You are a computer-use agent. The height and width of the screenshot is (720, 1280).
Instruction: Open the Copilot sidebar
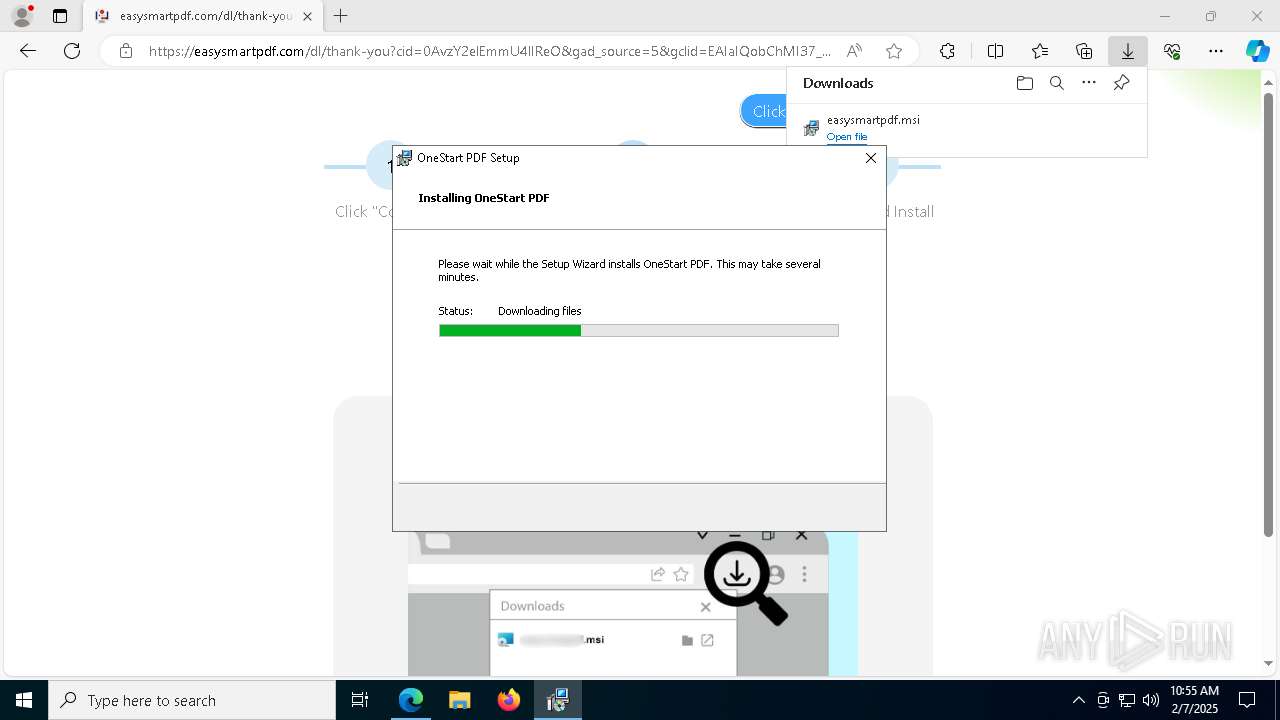point(1257,51)
